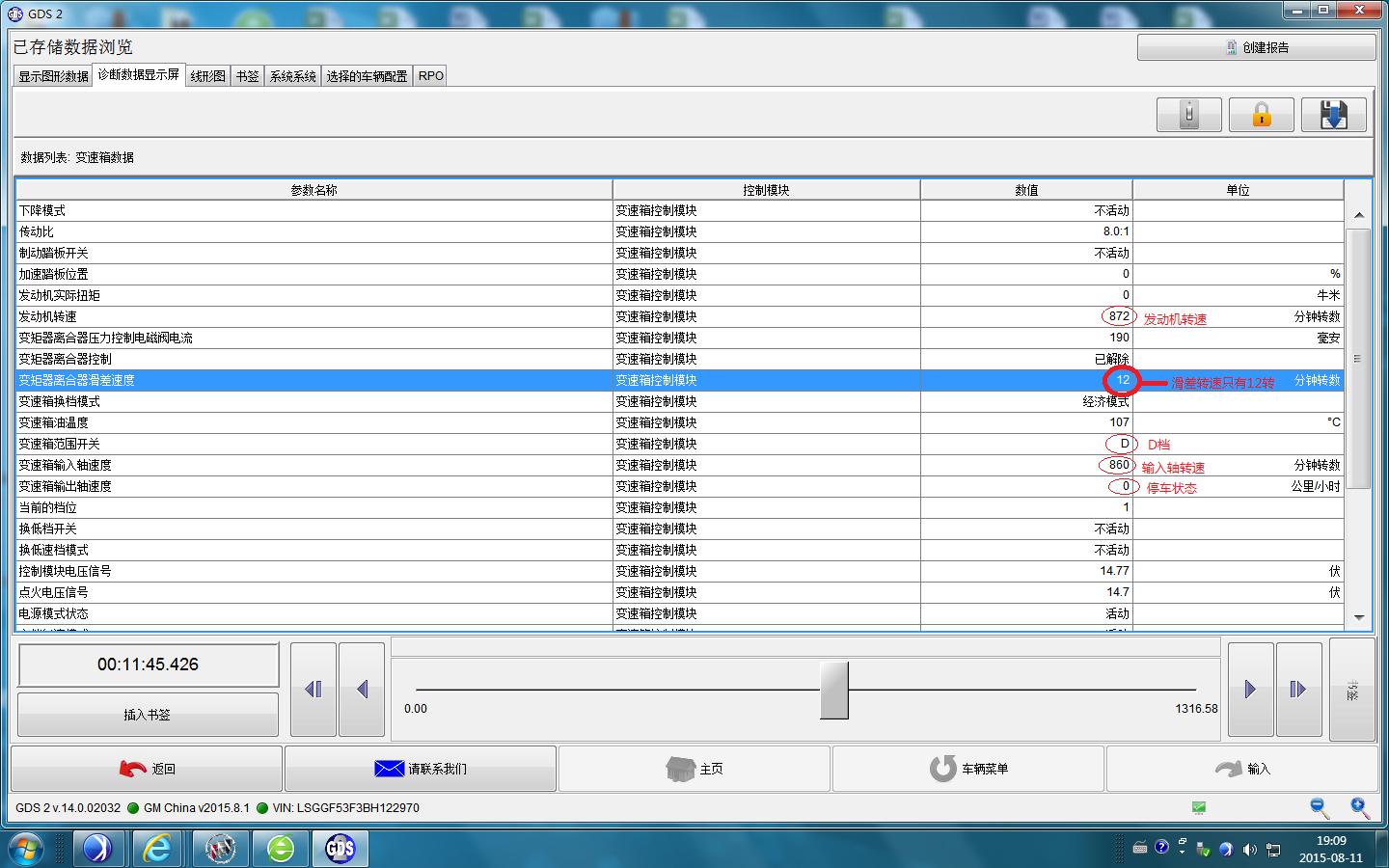Select the 变速箱油温度 row
The height and width of the screenshot is (868, 1389).
pos(680,422)
